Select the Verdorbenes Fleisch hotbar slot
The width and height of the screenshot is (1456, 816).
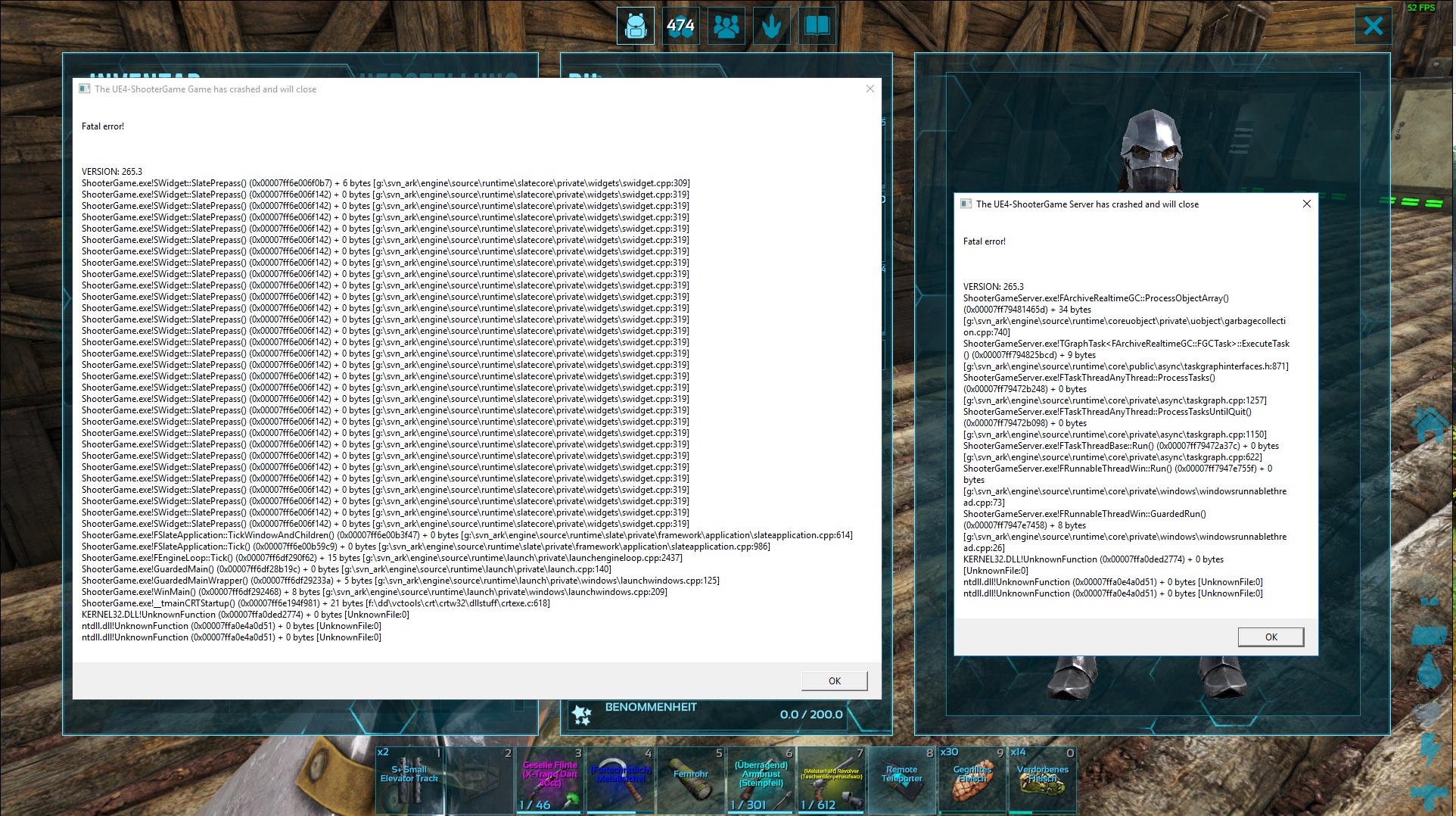click(1043, 780)
